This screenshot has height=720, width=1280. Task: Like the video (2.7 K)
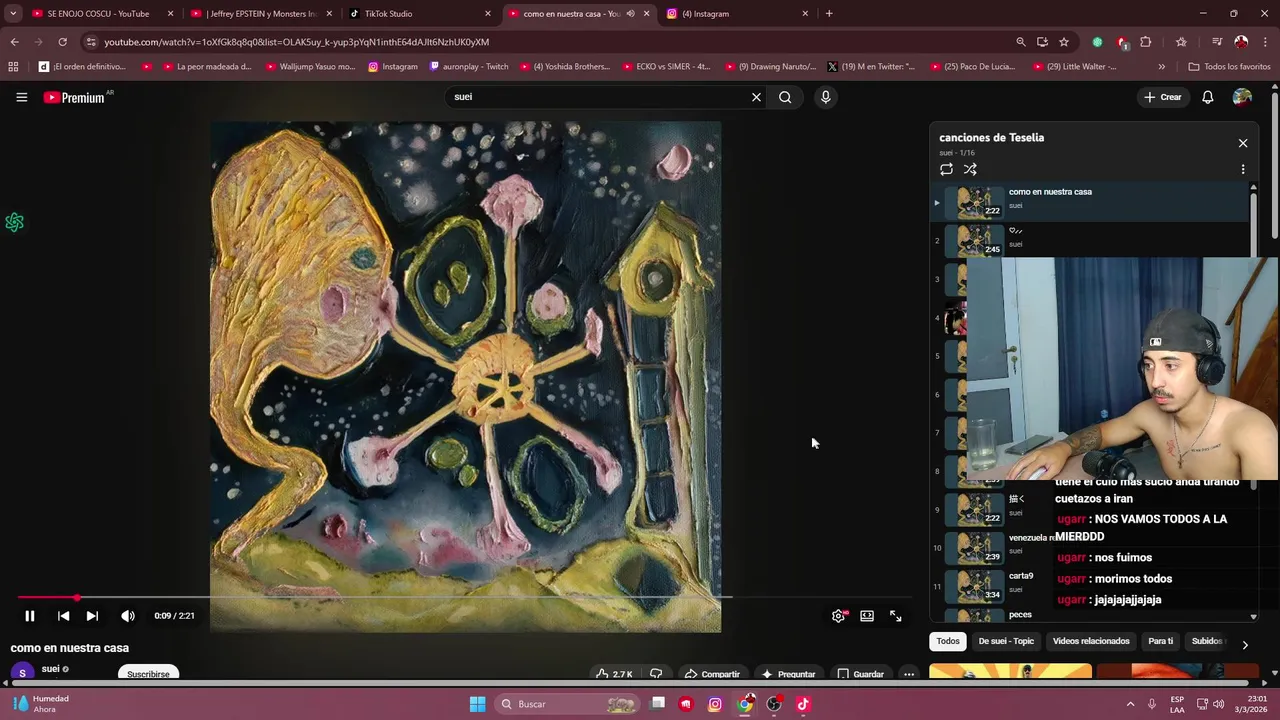(613, 674)
